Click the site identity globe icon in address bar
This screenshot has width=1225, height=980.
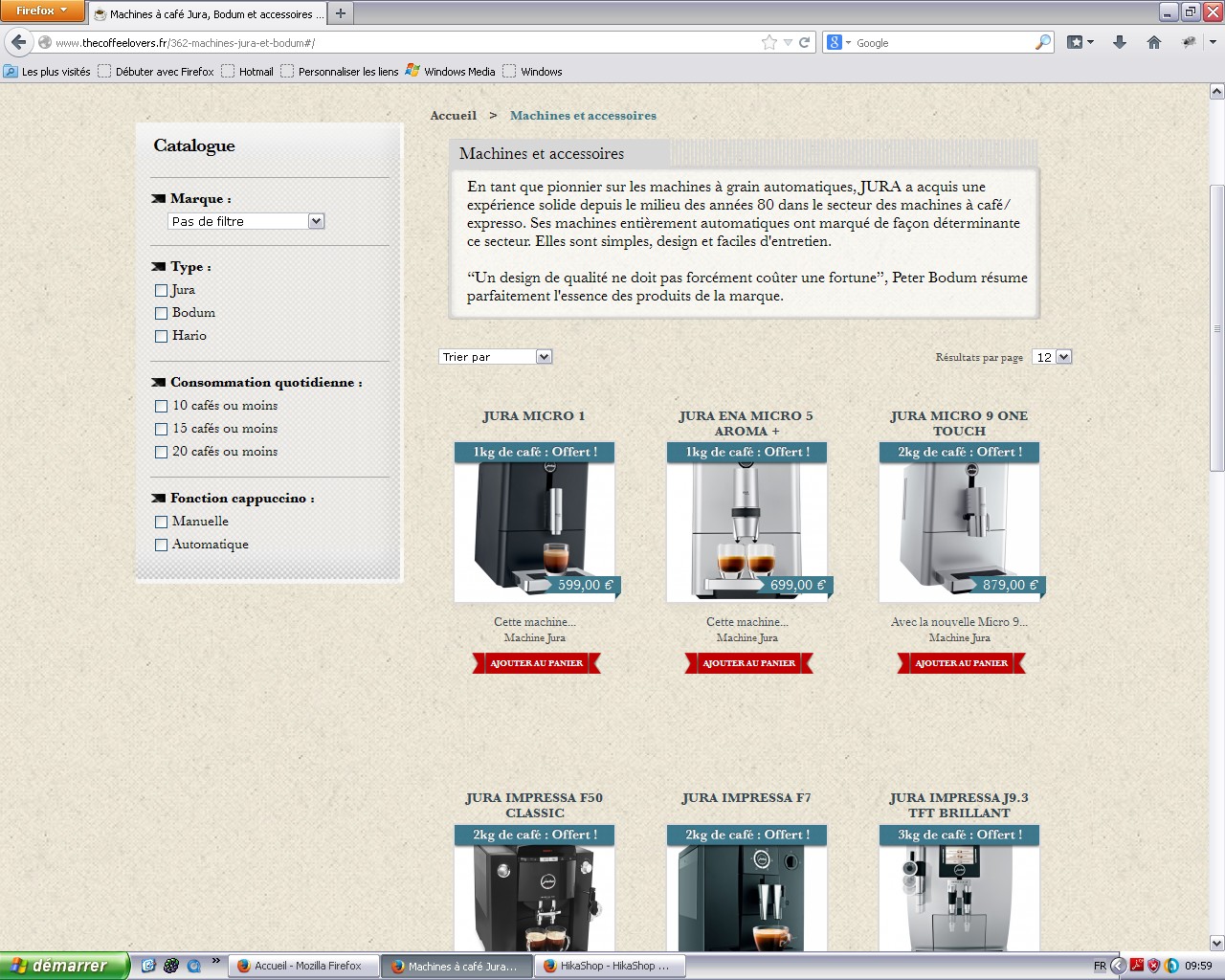[44, 42]
